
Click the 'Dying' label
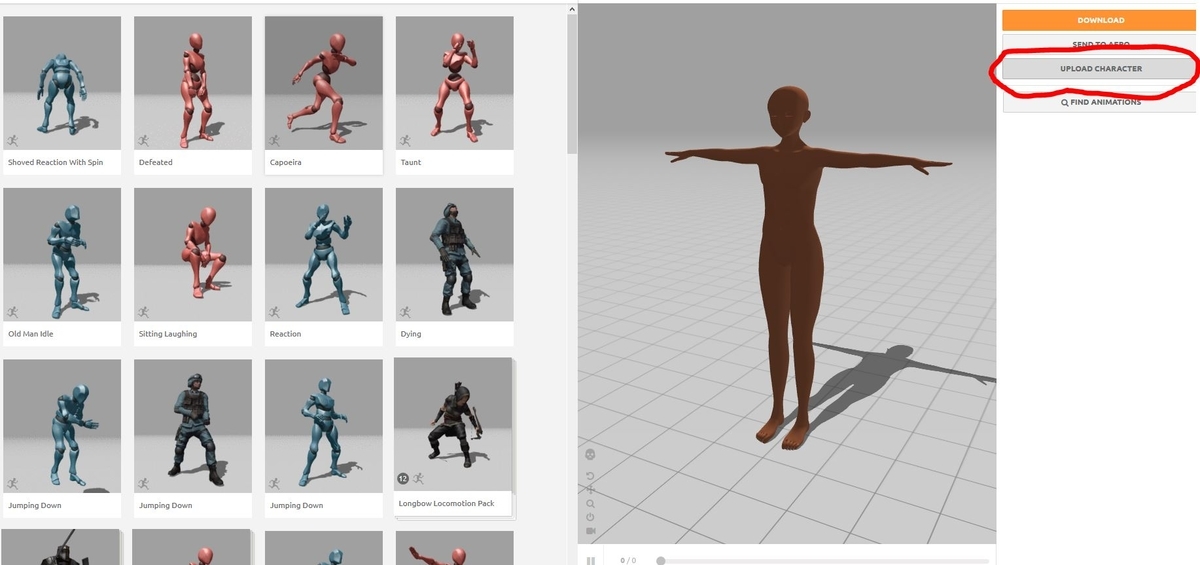[411, 334]
